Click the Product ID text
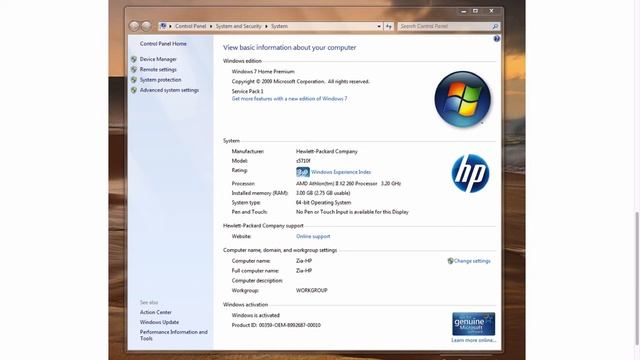The height and width of the screenshot is (360, 640). tap(276, 325)
